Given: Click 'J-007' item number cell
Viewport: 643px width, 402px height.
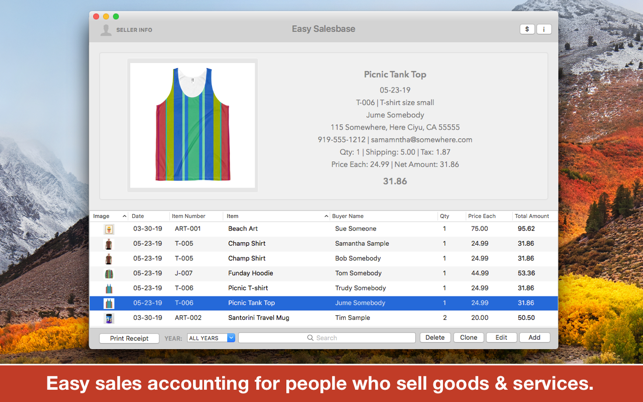Looking at the screenshot, I should point(184,273).
